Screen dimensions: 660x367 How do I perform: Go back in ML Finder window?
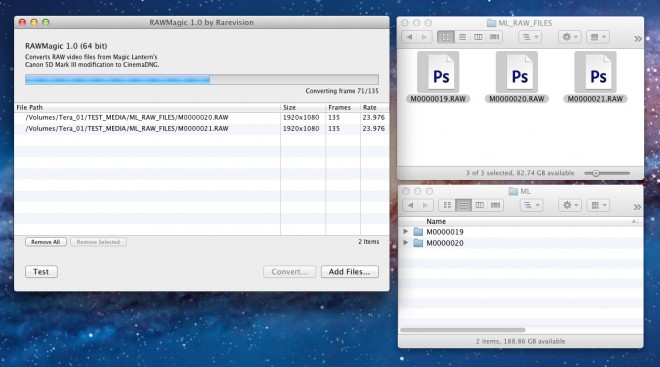click(411, 205)
